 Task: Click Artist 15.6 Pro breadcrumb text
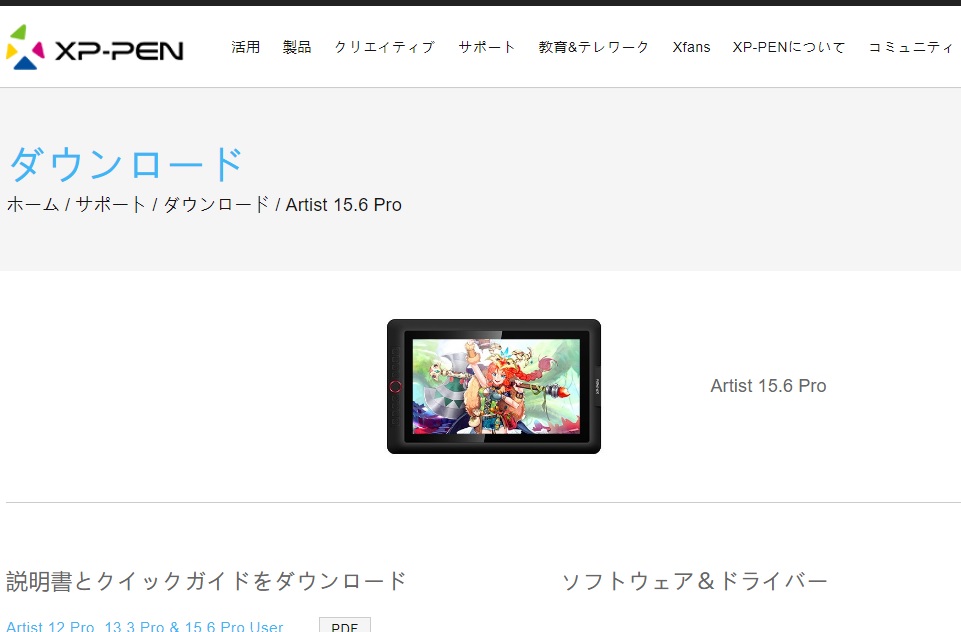coord(344,204)
